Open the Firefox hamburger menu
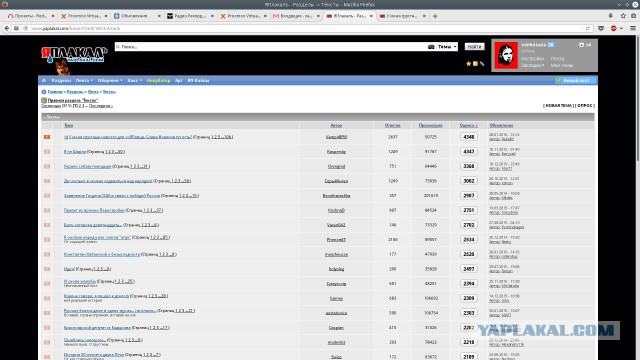Viewport: 640px width, 360px height. pyautogui.click(x=633, y=28)
